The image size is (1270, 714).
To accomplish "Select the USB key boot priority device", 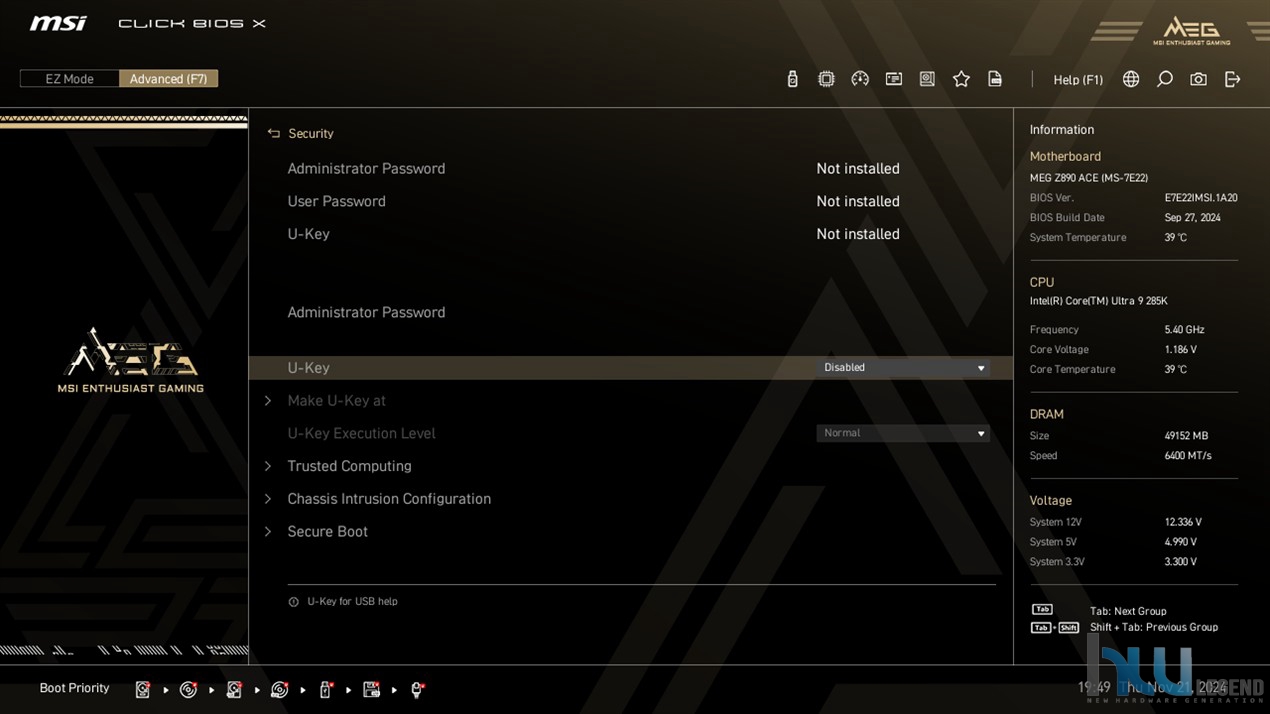I will (326, 689).
